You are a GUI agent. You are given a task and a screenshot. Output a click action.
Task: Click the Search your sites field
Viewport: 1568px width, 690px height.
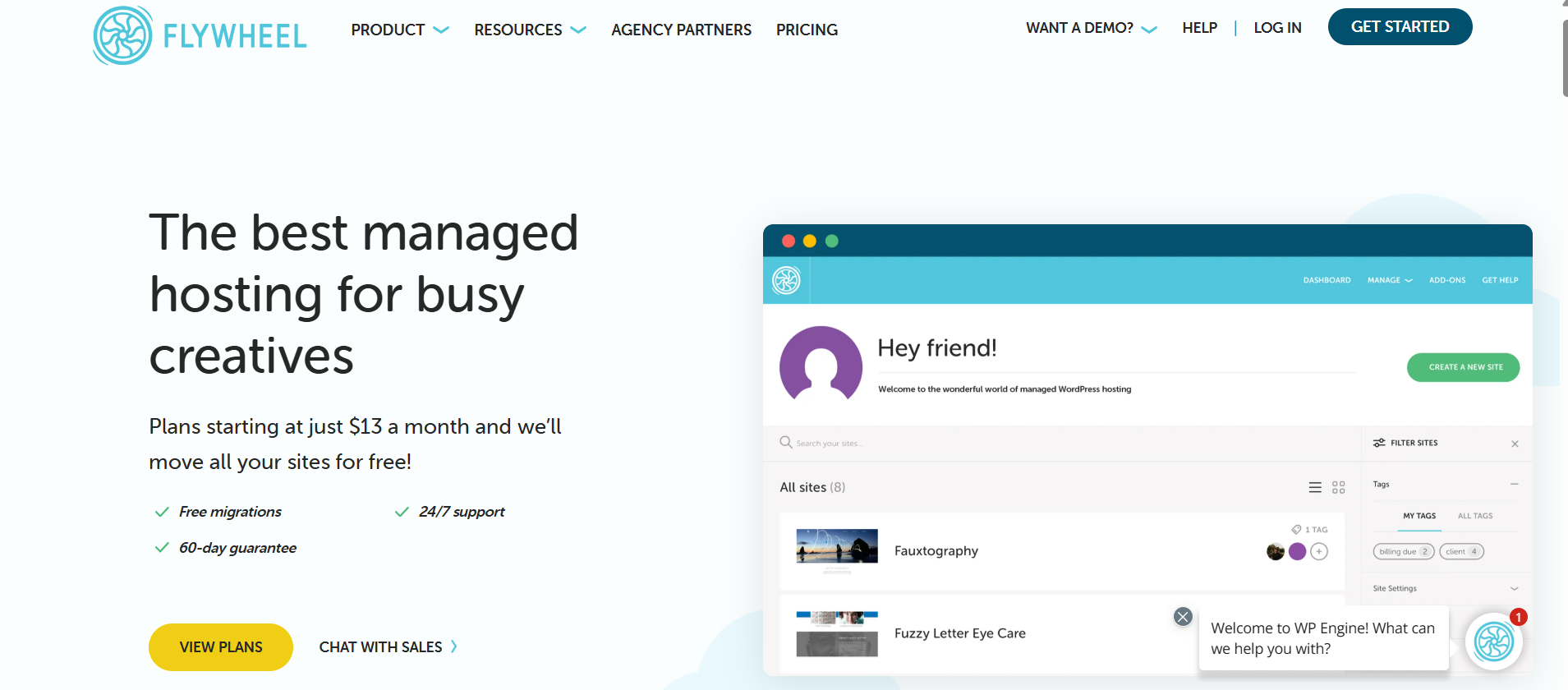[1062, 443]
